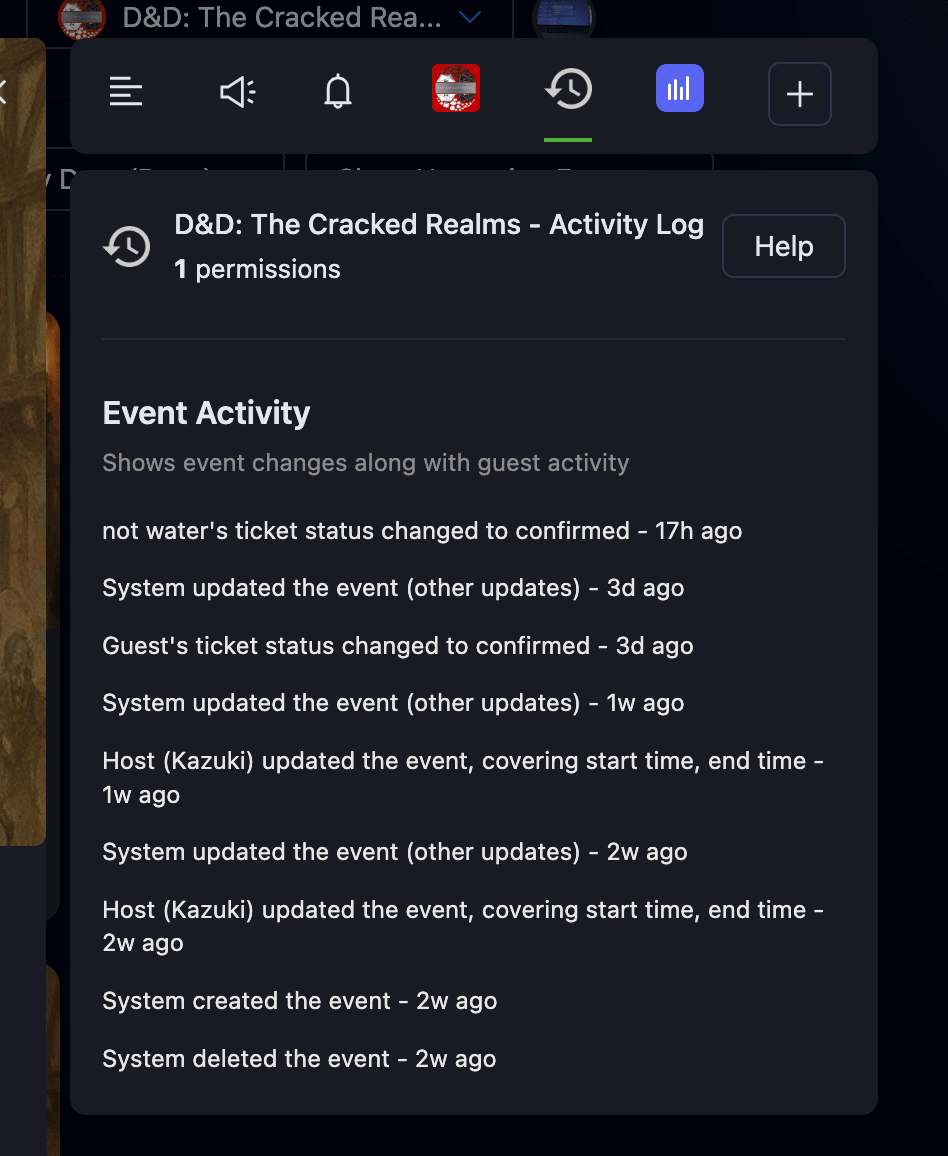Open the audio announcements speaker icon

click(x=236, y=90)
